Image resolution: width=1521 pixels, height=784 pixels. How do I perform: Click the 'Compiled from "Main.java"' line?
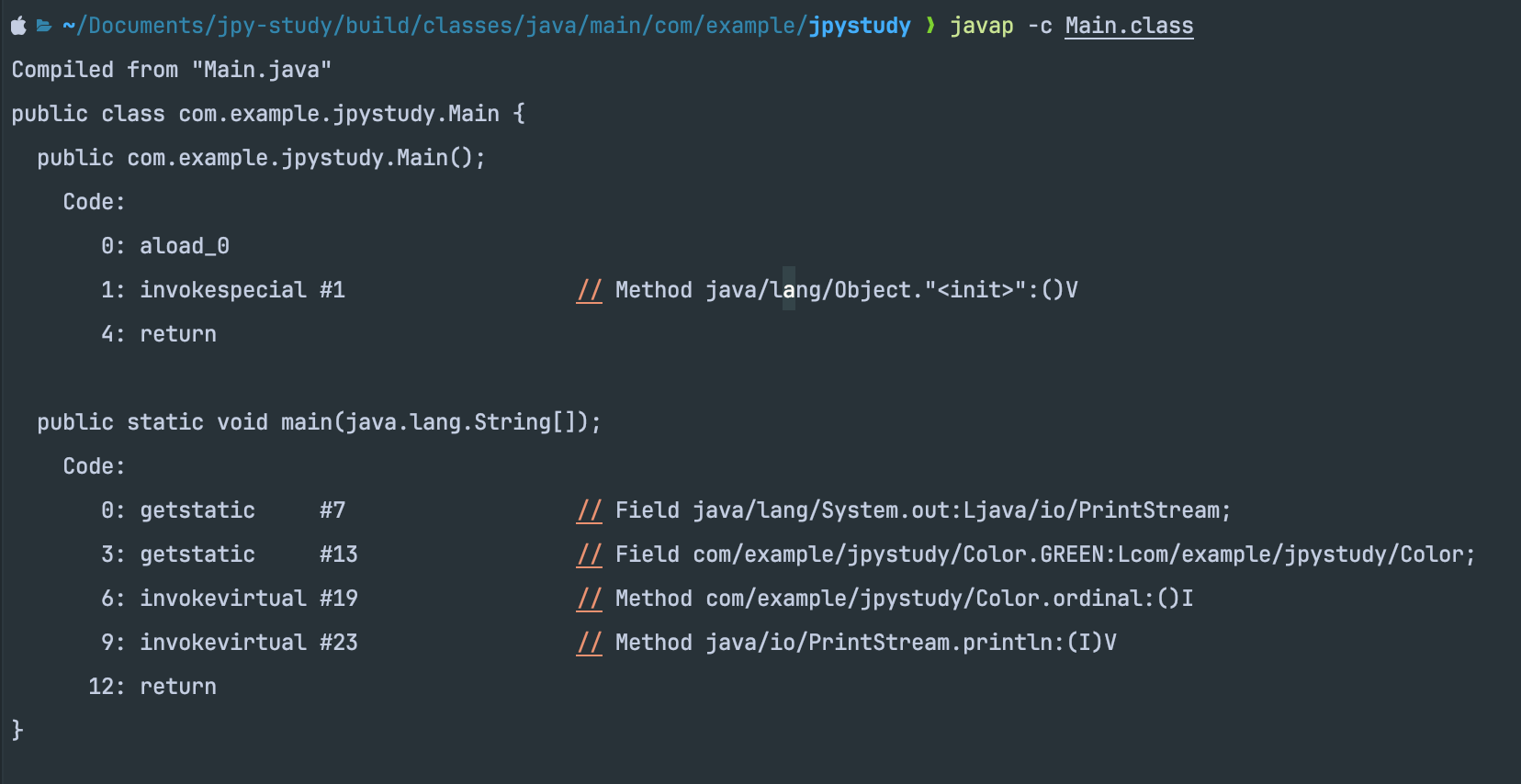(172, 70)
